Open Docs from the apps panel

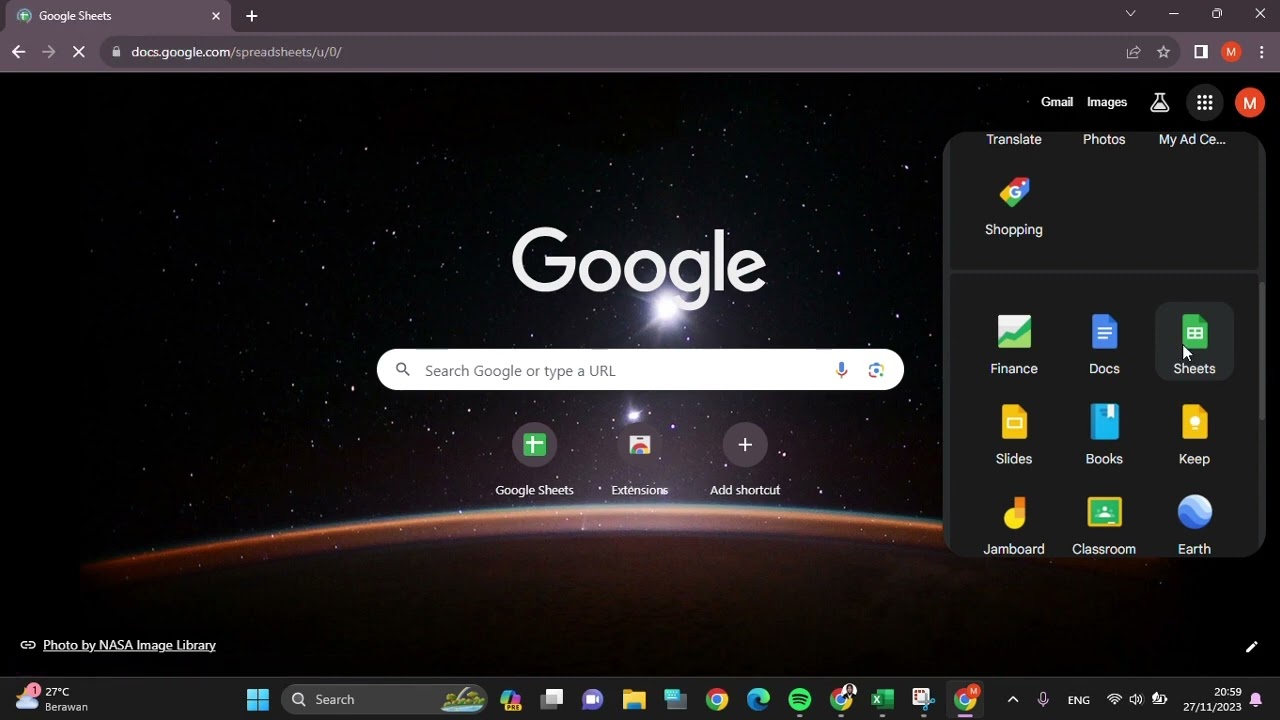point(1104,342)
